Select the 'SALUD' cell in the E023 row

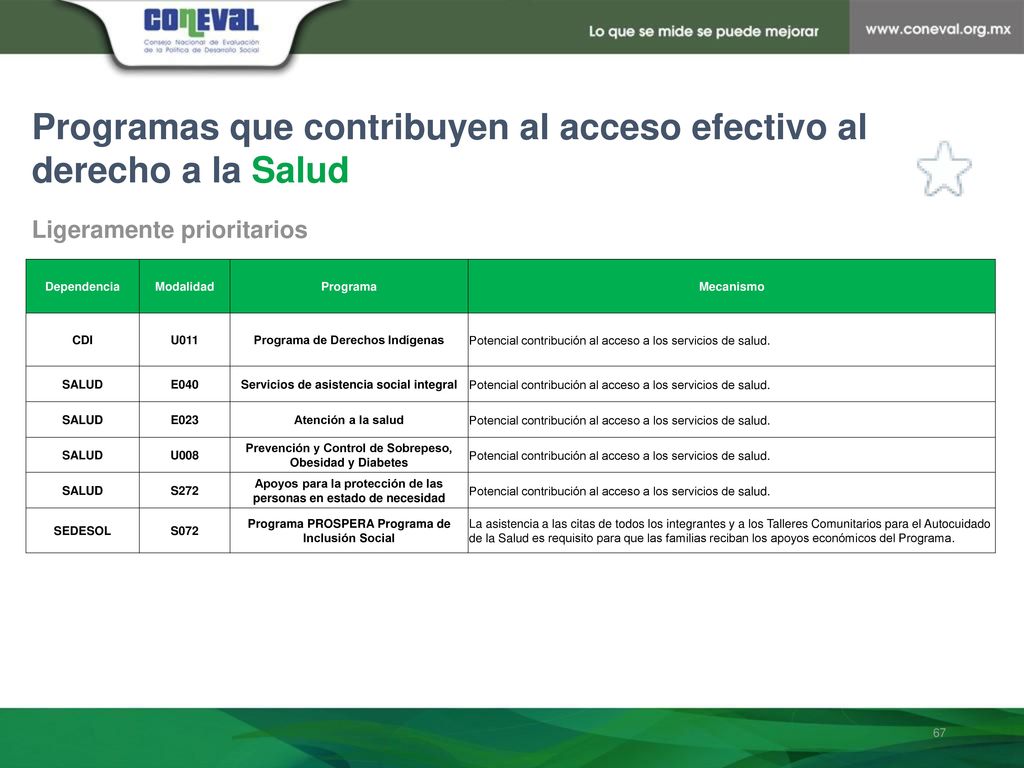pos(82,420)
